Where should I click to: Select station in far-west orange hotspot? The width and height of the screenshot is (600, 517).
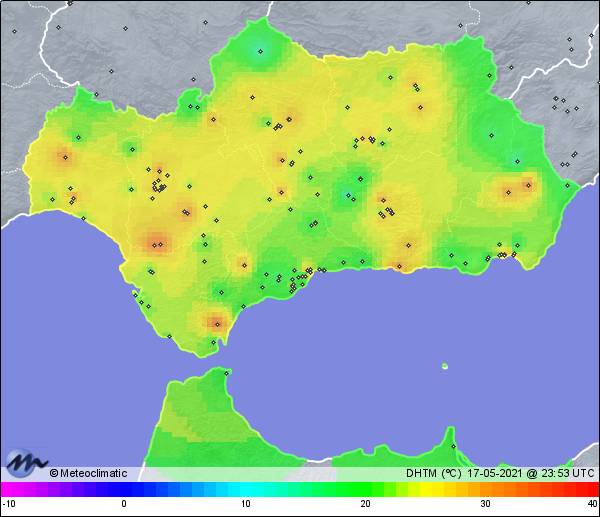65,157
